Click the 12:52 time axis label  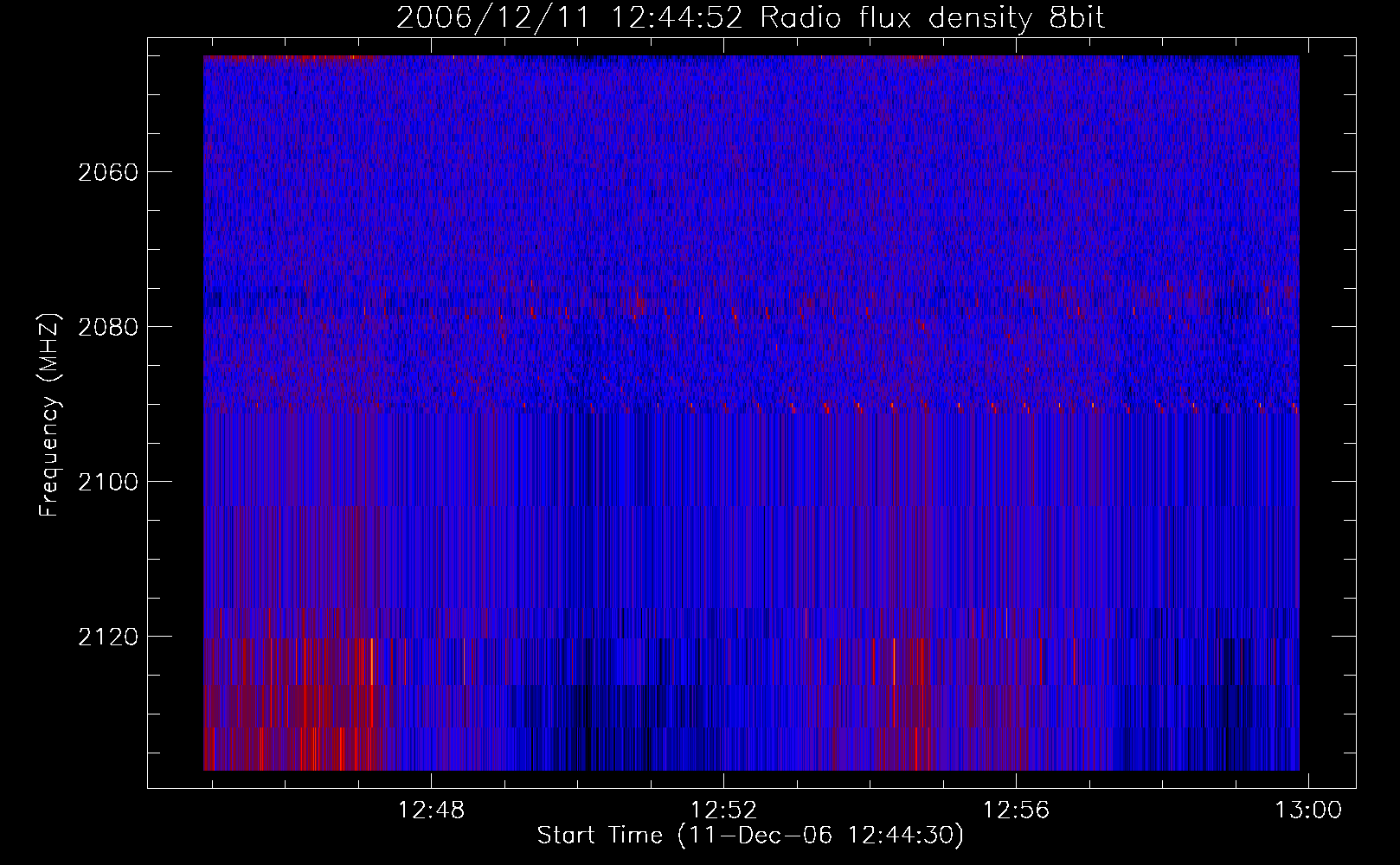pos(723,810)
